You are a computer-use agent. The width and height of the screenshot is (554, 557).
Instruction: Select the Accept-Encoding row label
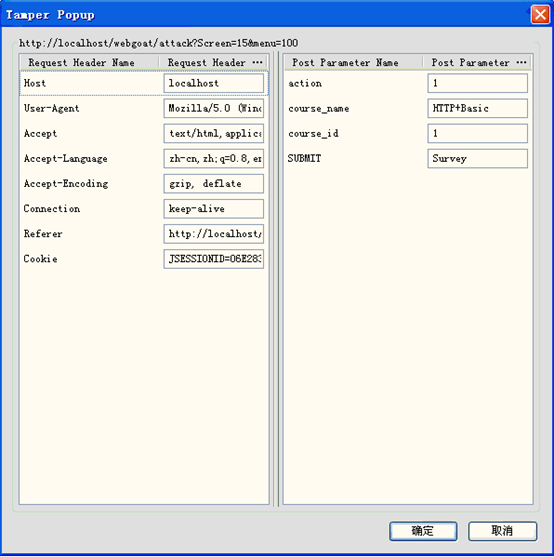point(66,184)
